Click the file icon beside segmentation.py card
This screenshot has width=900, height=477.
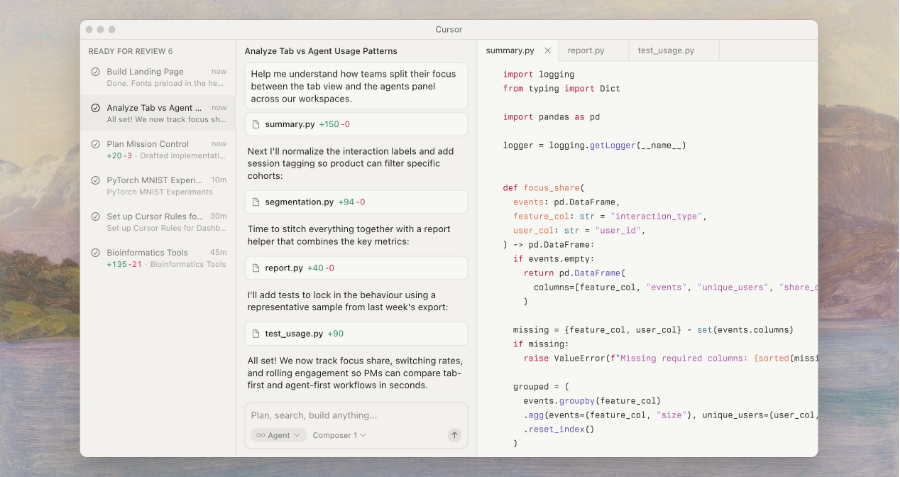tap(256, 202)
